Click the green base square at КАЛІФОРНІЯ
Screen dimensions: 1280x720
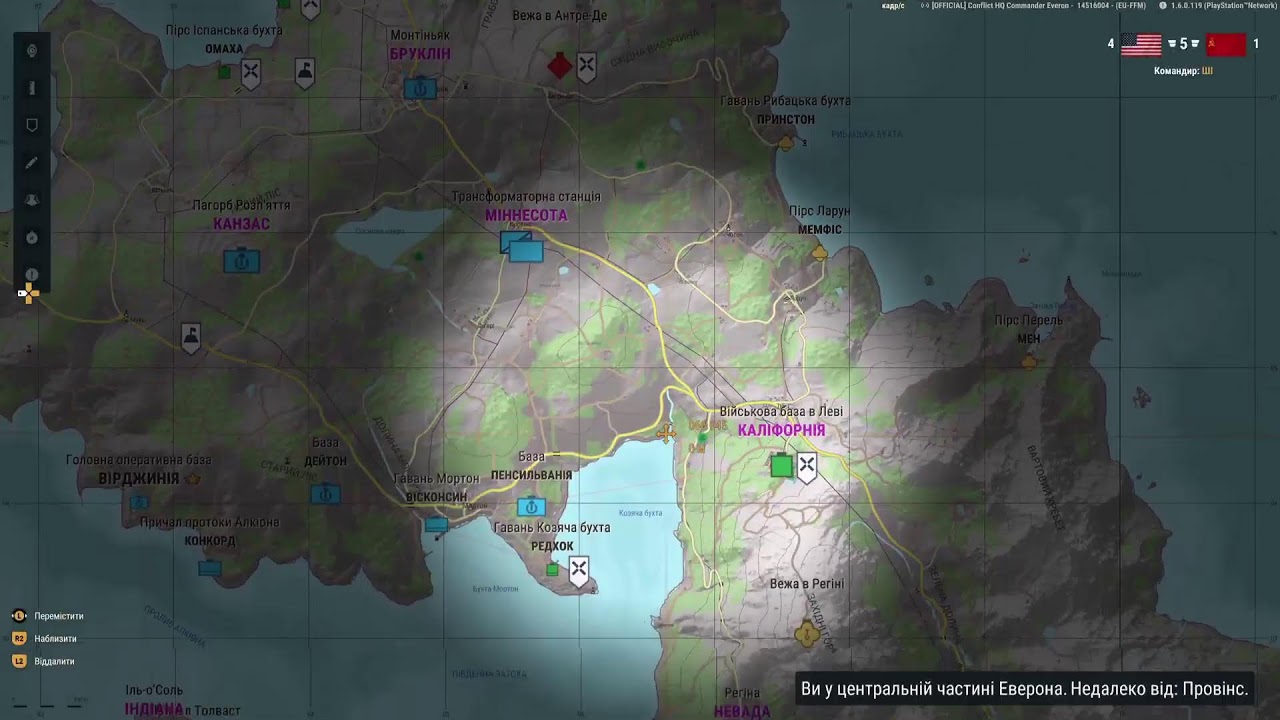781,465
